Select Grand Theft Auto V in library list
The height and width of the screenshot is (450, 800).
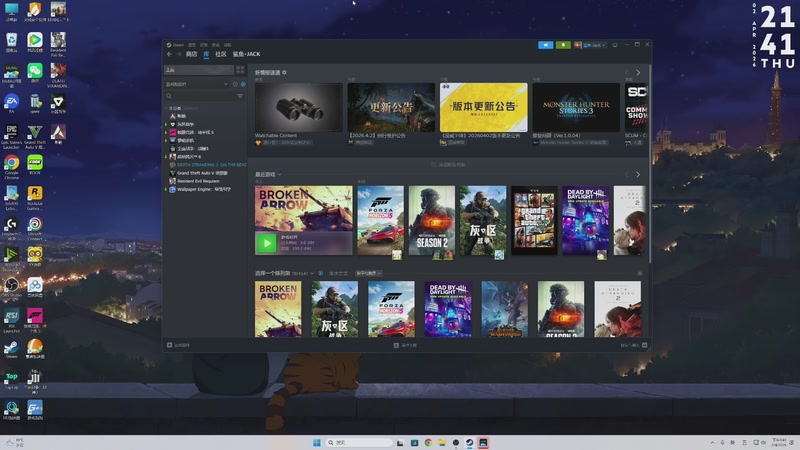click(x=202, y=173)
